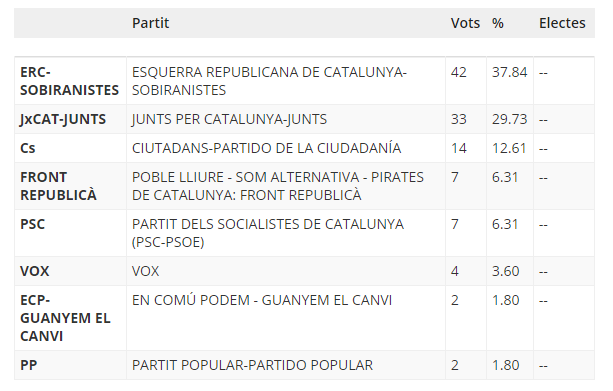The image size is (613, 391).
Task: Click CIUTADANS-PARTIDO DE LA CIUDADANÍA text
Action: [267, 148]
